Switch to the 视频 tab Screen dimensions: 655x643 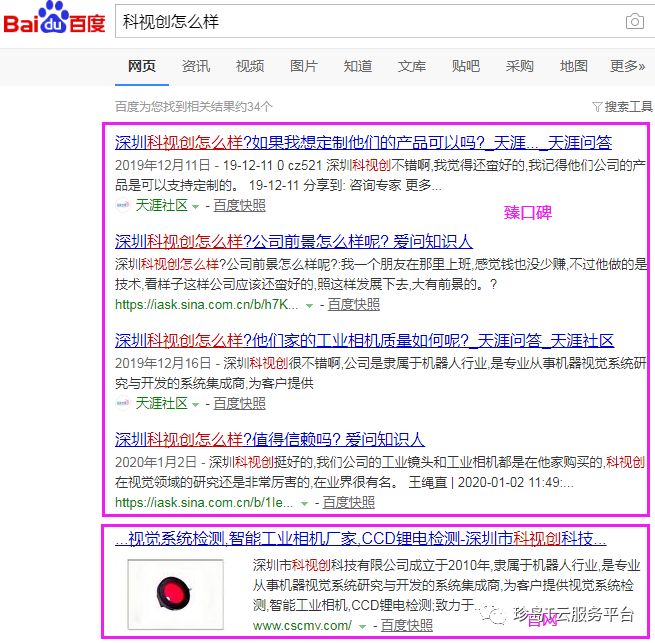tap(250, 66)
